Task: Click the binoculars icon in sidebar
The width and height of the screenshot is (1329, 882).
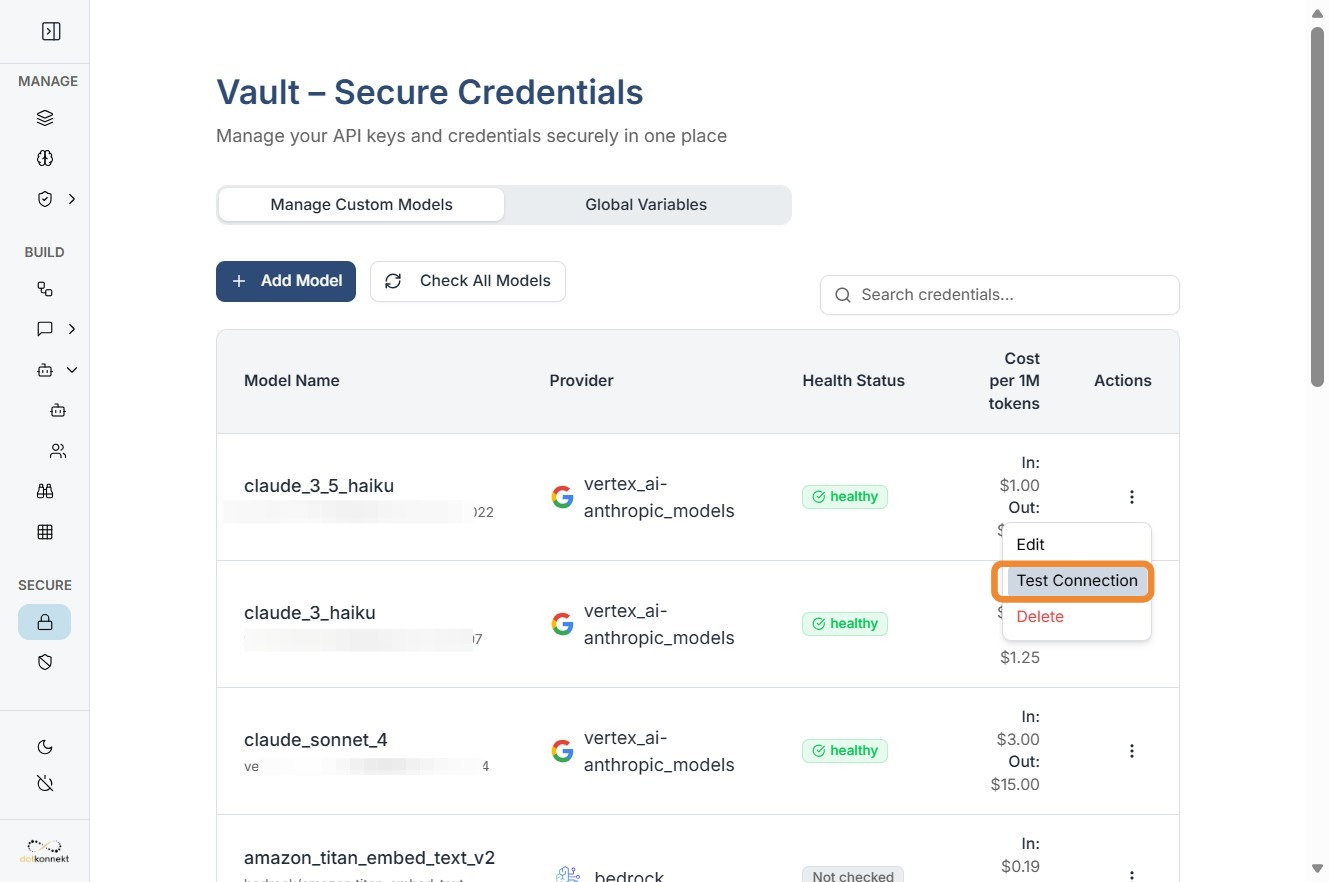Action: coord(45,491)
